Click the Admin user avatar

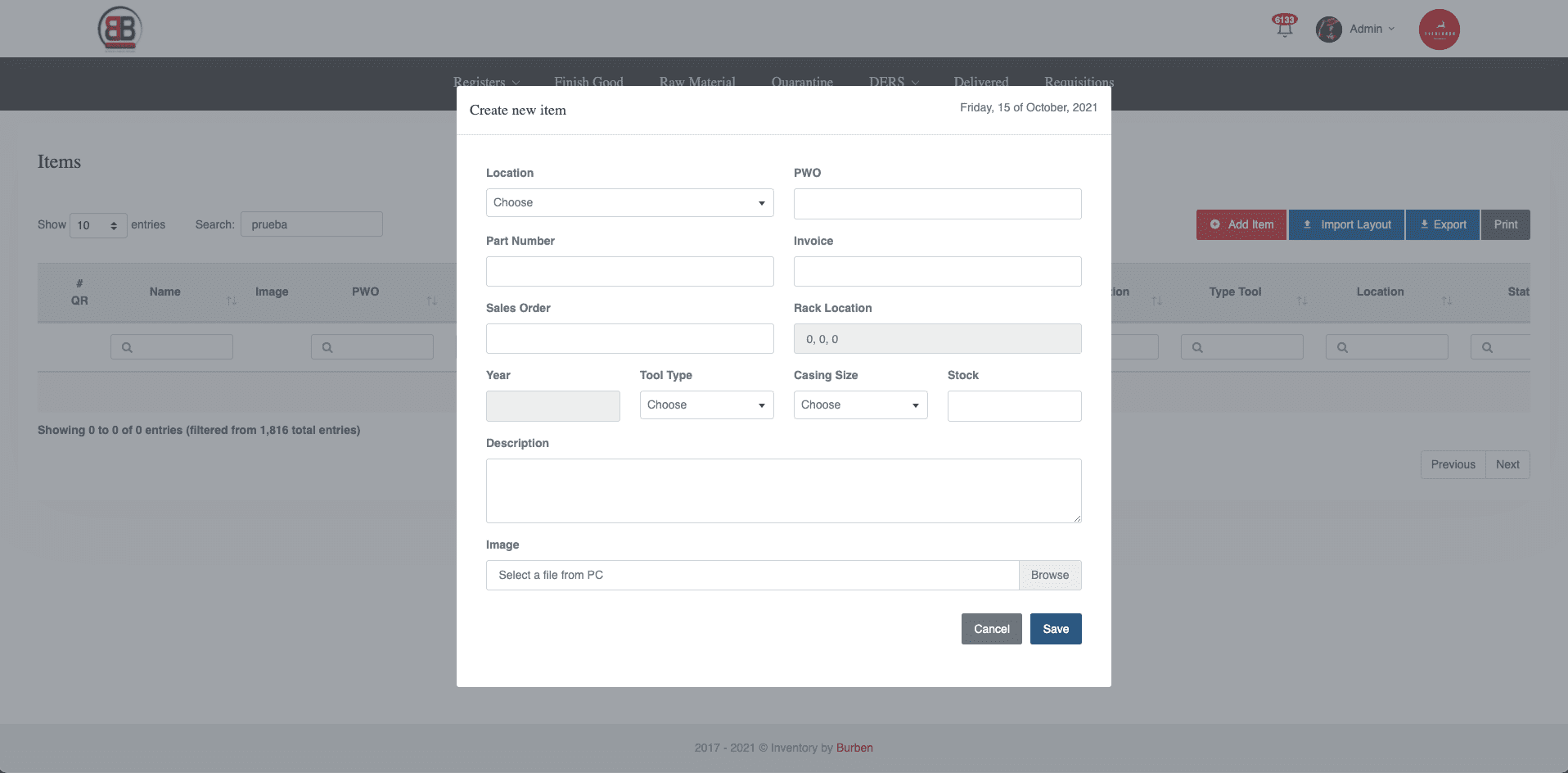click(x=1328, y=29)
